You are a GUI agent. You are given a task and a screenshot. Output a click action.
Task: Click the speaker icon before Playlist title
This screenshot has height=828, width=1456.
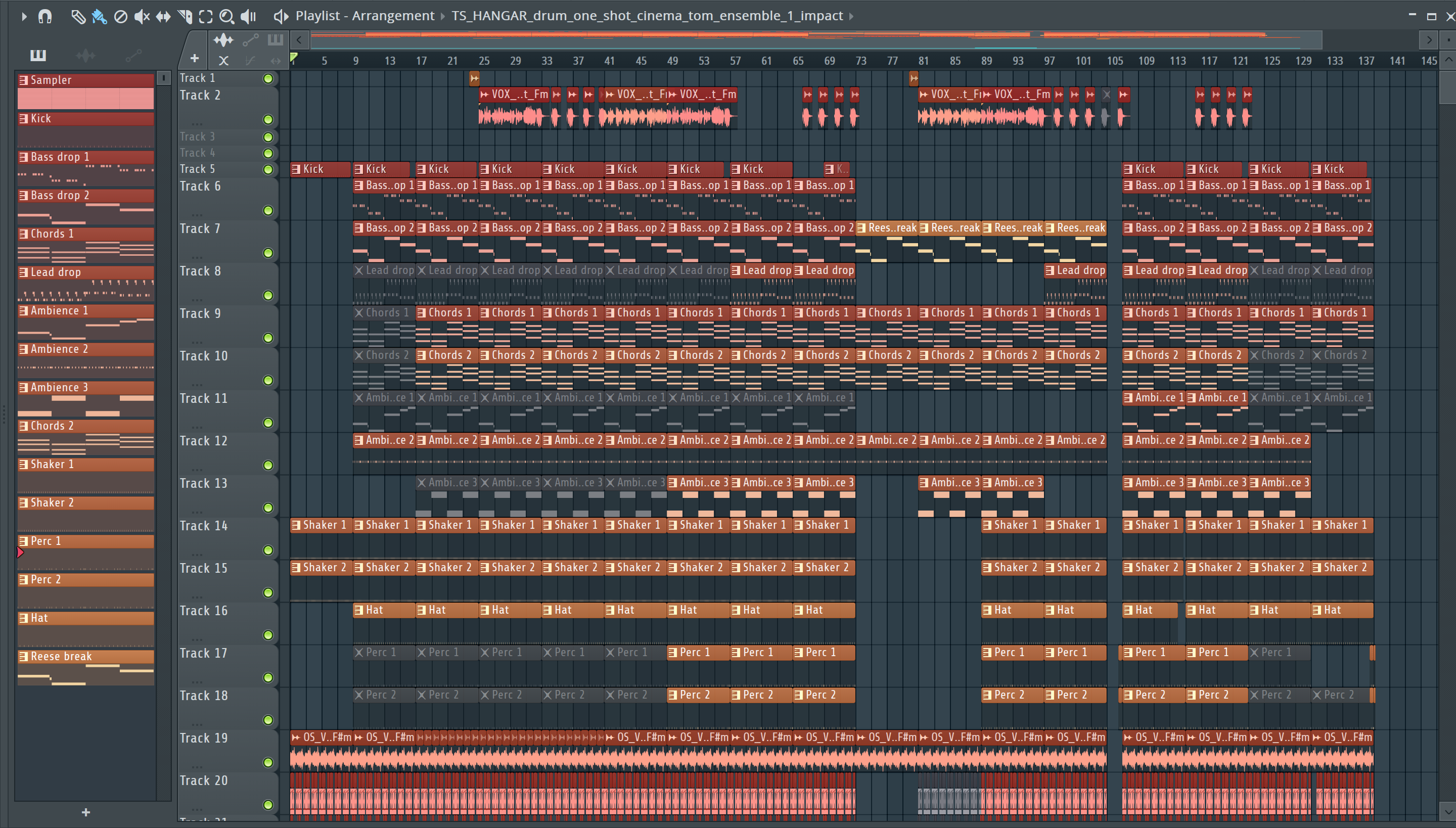click(x=281, y=17)
